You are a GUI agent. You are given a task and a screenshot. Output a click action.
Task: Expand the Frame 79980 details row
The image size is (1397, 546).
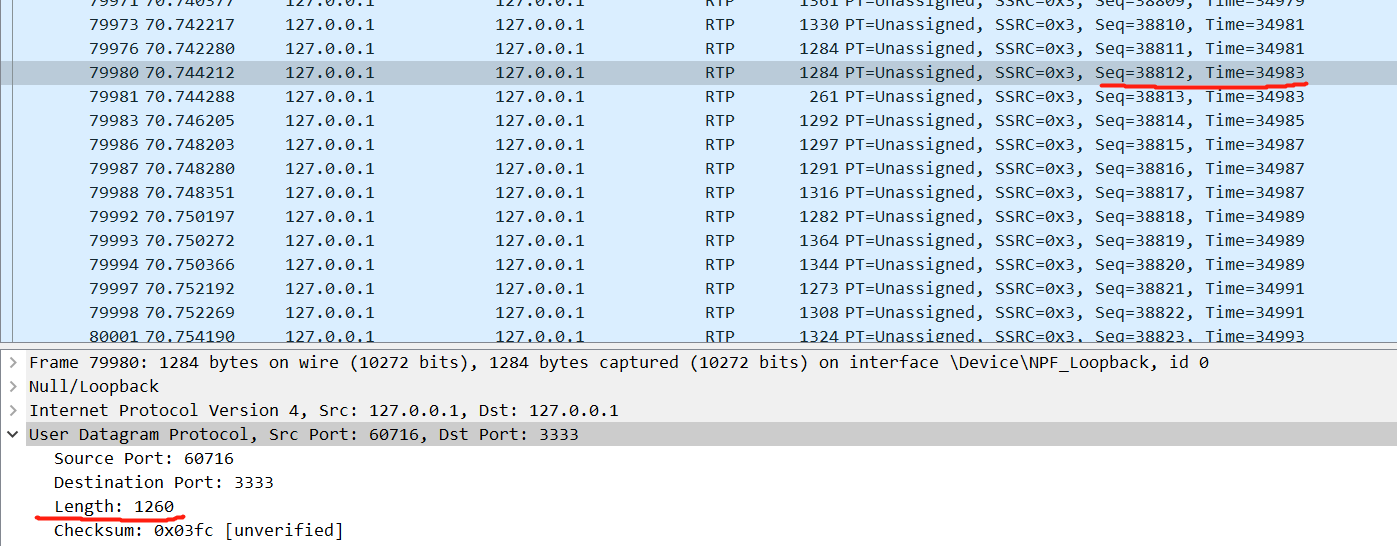(x=12, y=362)
